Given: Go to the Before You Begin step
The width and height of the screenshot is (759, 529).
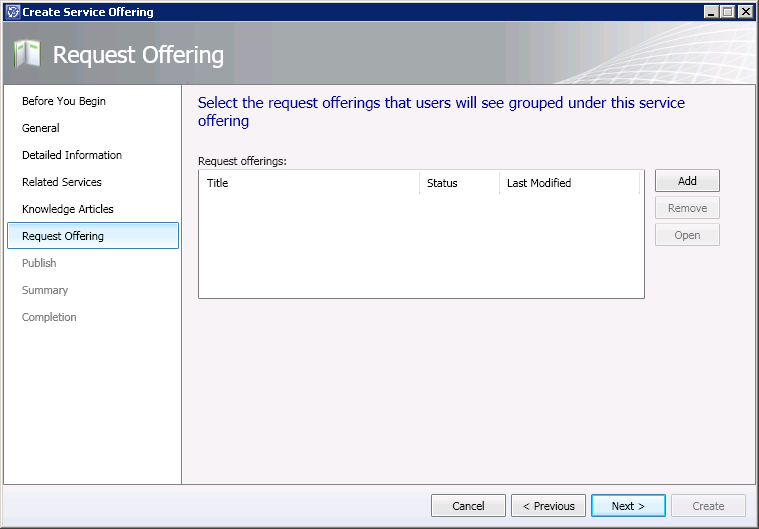Looking at the screenshot, I should (64, 101).
